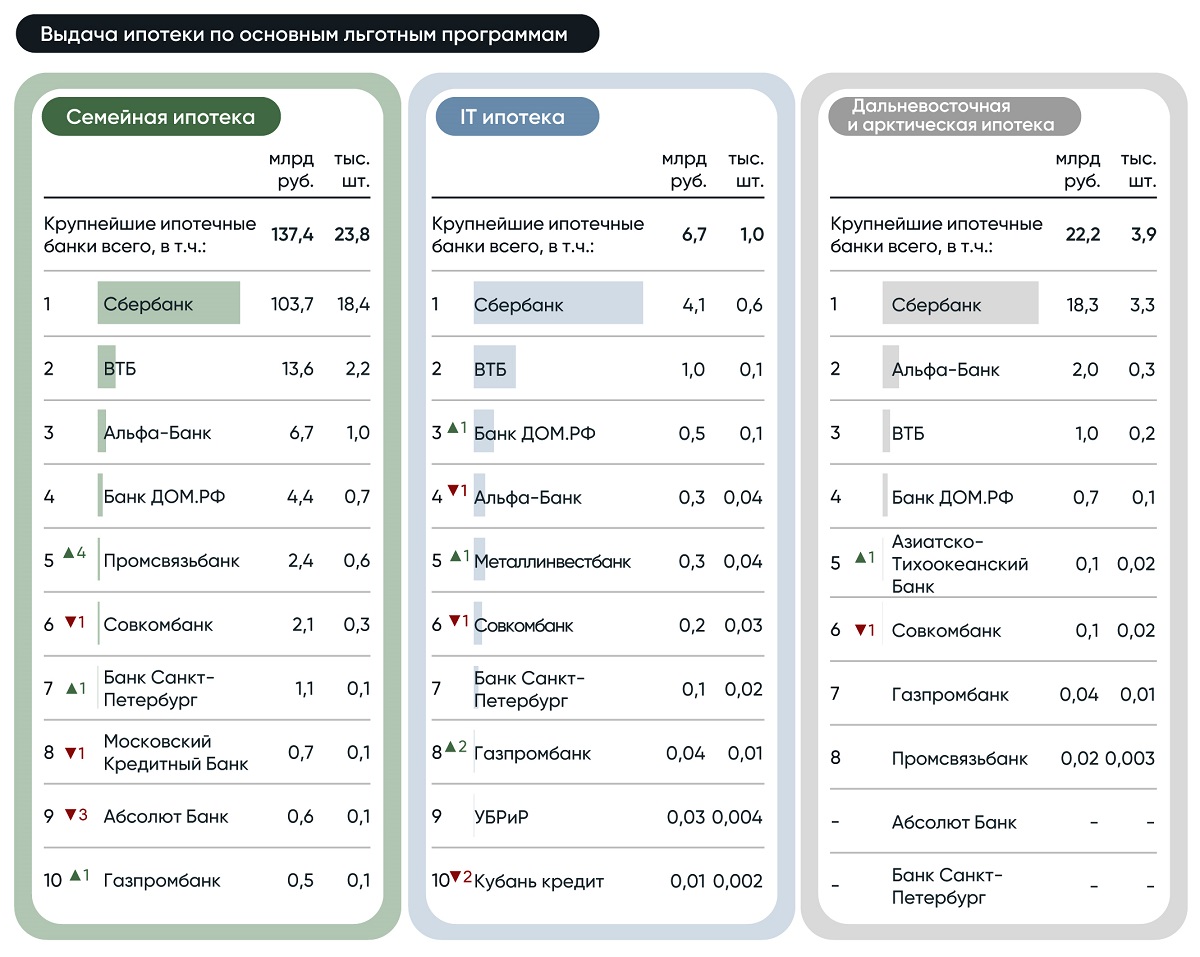Image resolution: width=1200 pixels, height=957 pixels.
Task: Open Дальневосточная и арктическая ипотека header
Action: point(954,116)
